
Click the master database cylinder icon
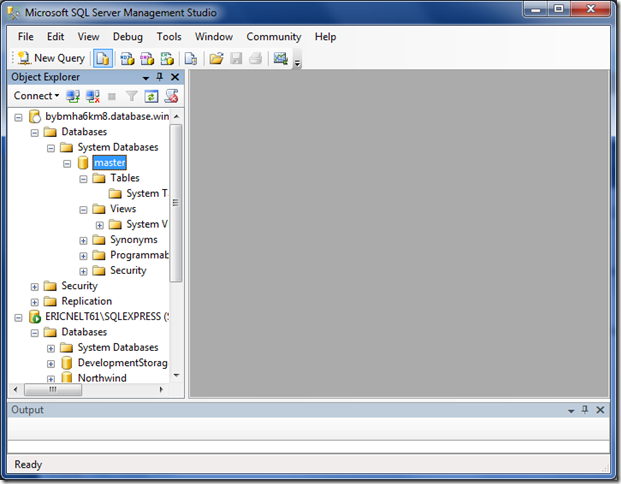83,162
